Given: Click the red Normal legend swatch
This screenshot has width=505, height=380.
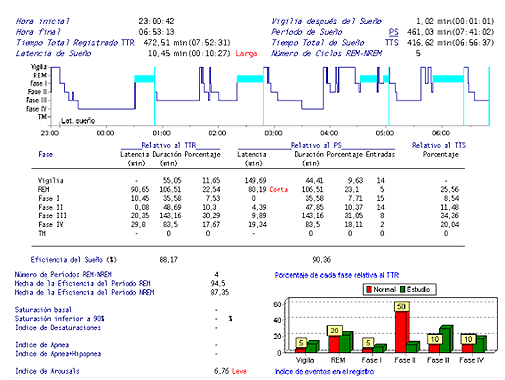Looking at the screenshot, I should 369,289.
